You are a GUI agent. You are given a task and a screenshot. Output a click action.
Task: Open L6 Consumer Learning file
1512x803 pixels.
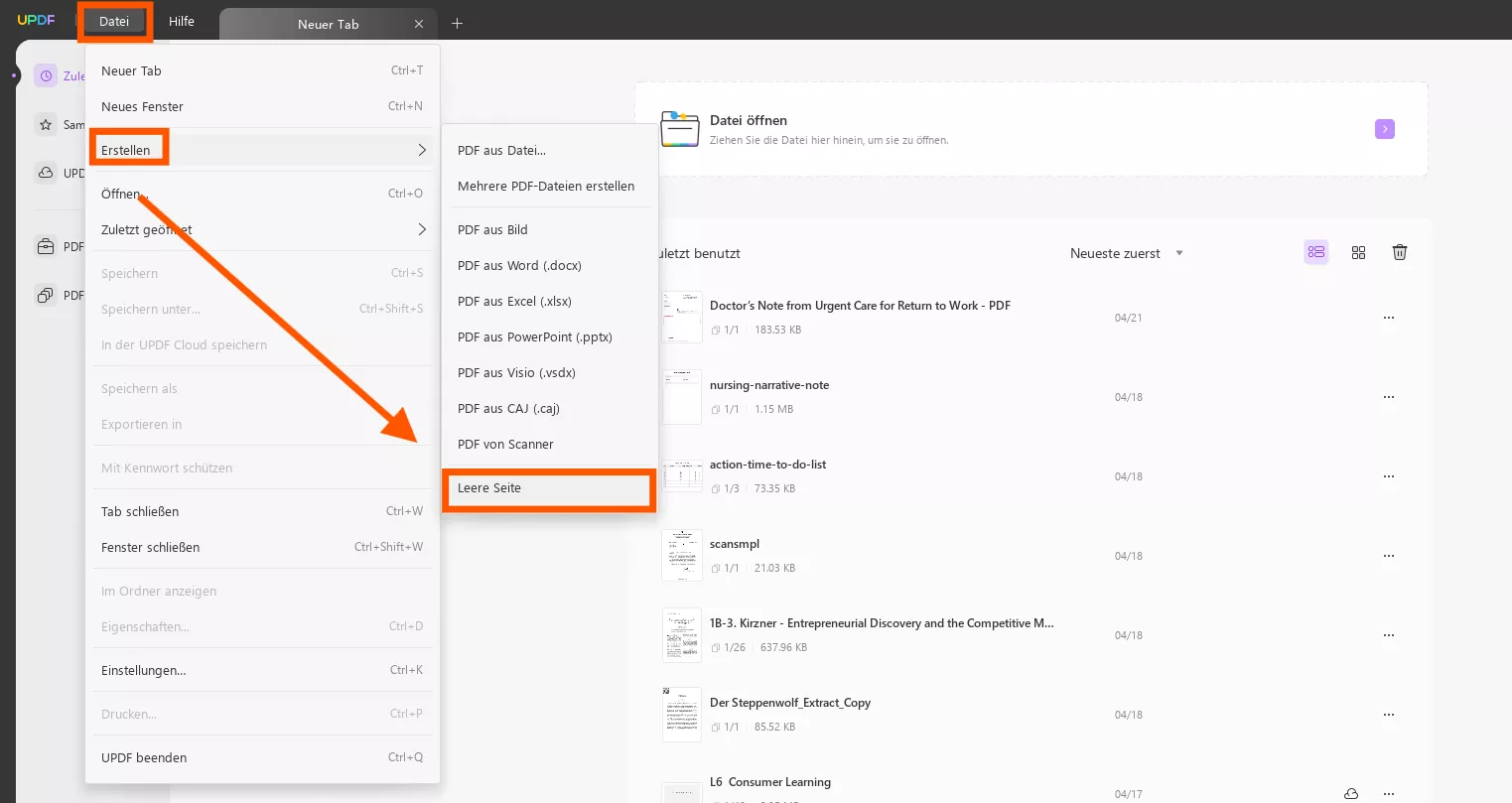coord(770,782)
